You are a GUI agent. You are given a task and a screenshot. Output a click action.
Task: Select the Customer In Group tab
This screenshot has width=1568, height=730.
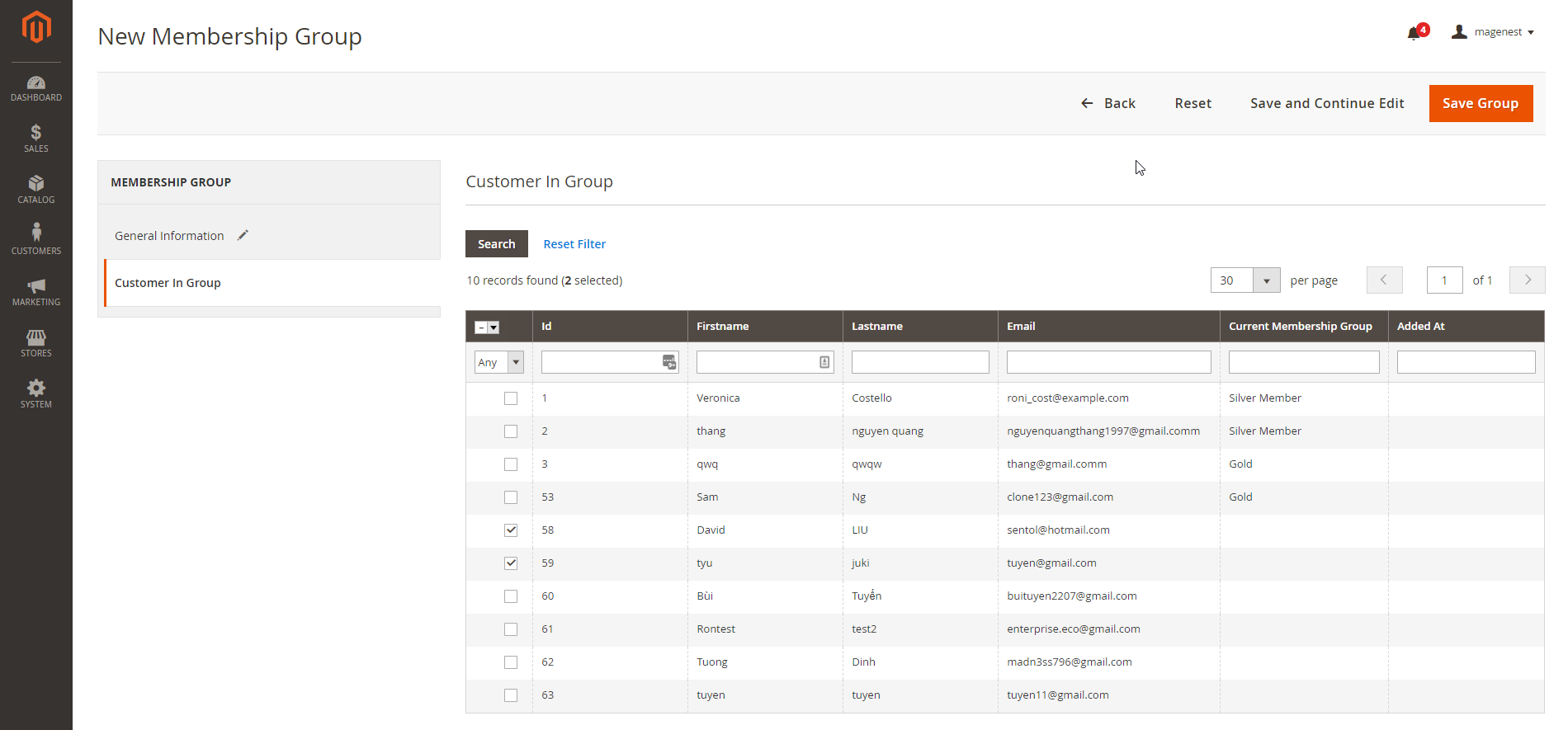(x=168, y=283)
